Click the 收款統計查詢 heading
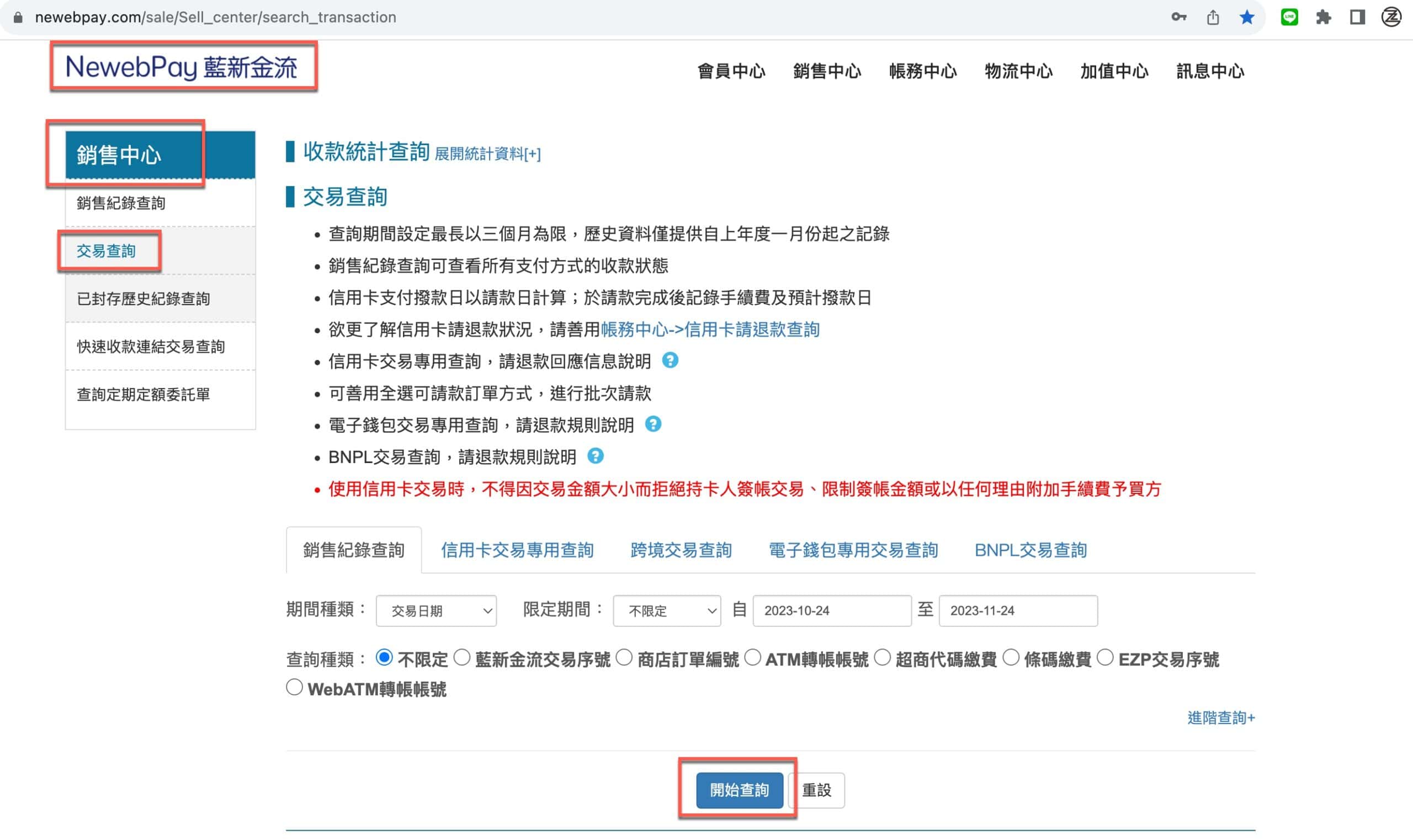Screen dimensions: 1413x840 [366, 151]
